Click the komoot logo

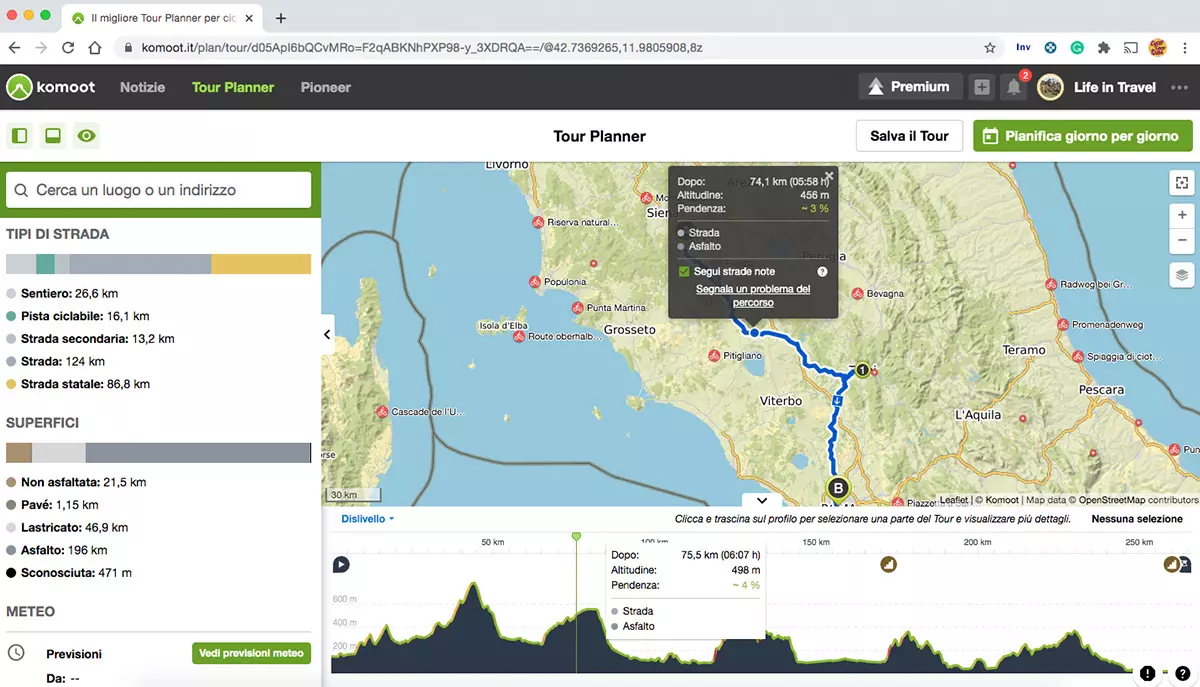(x=51, y=87)
